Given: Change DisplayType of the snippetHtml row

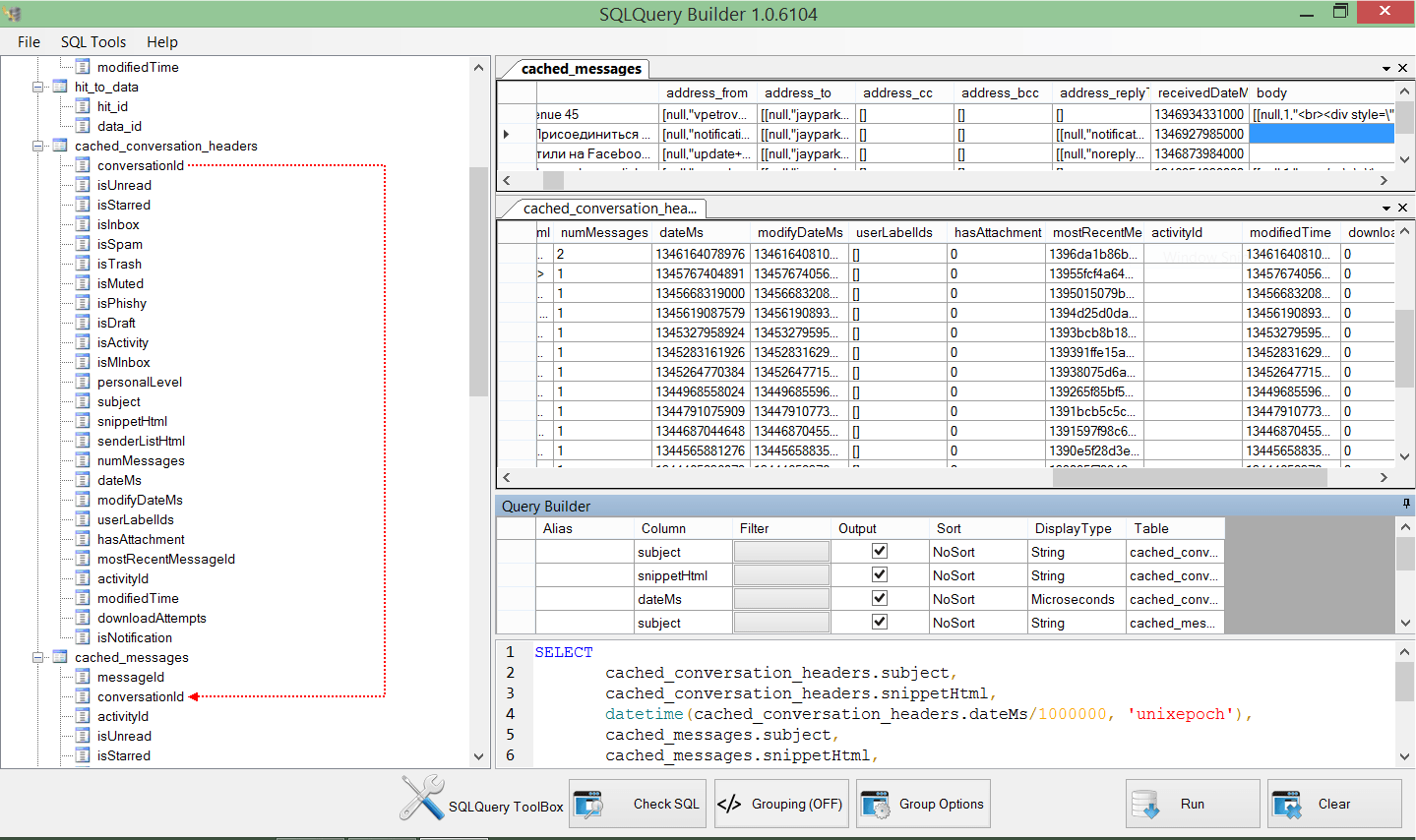Looking at the screenshot, I should [x=1077, y=575].
